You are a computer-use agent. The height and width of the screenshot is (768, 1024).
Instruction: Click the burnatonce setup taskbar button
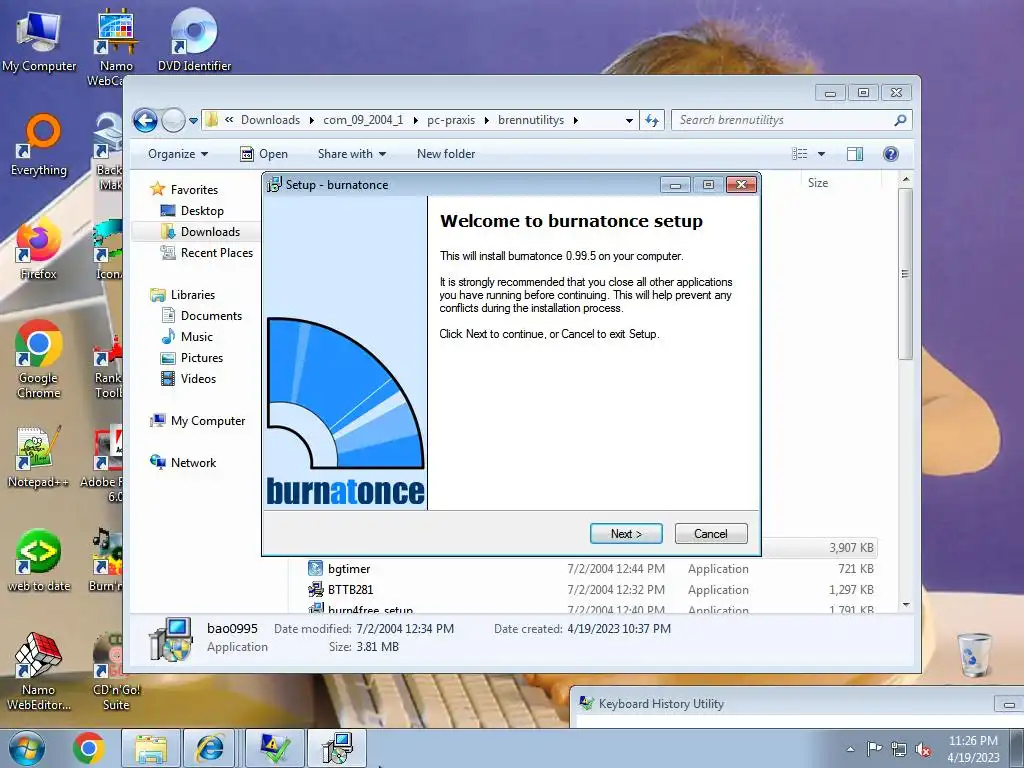click(x=338, y=748)
